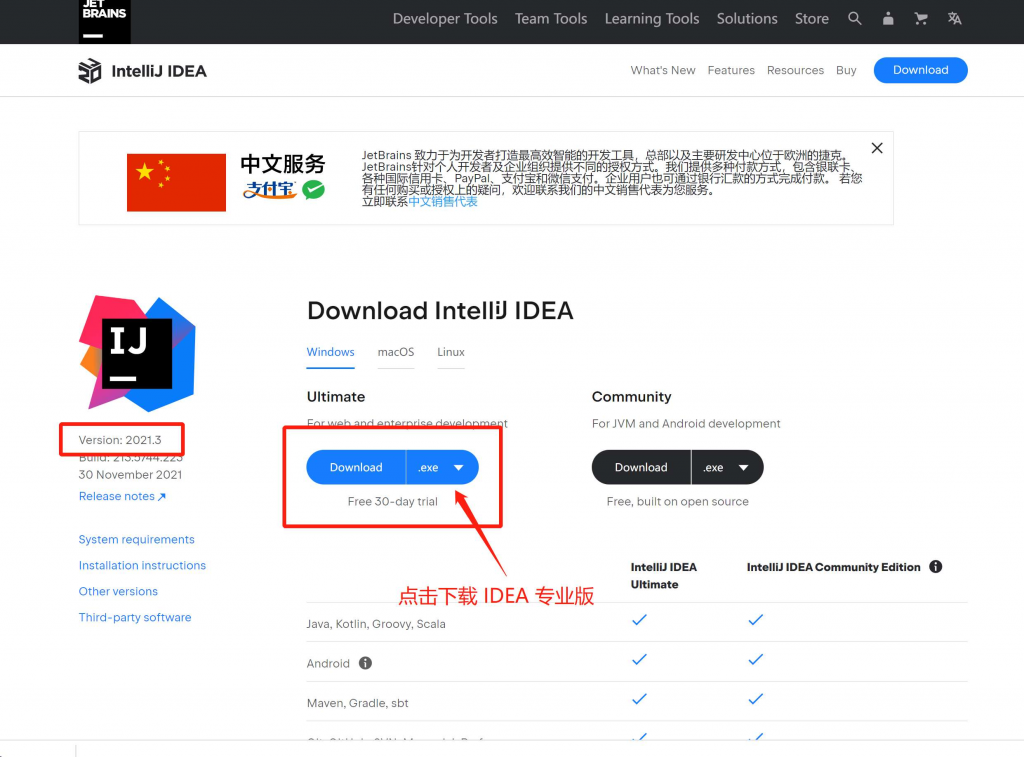The image size is (1024, 757).
Task: Open Resources menu
Action: [x=795, y=70]
